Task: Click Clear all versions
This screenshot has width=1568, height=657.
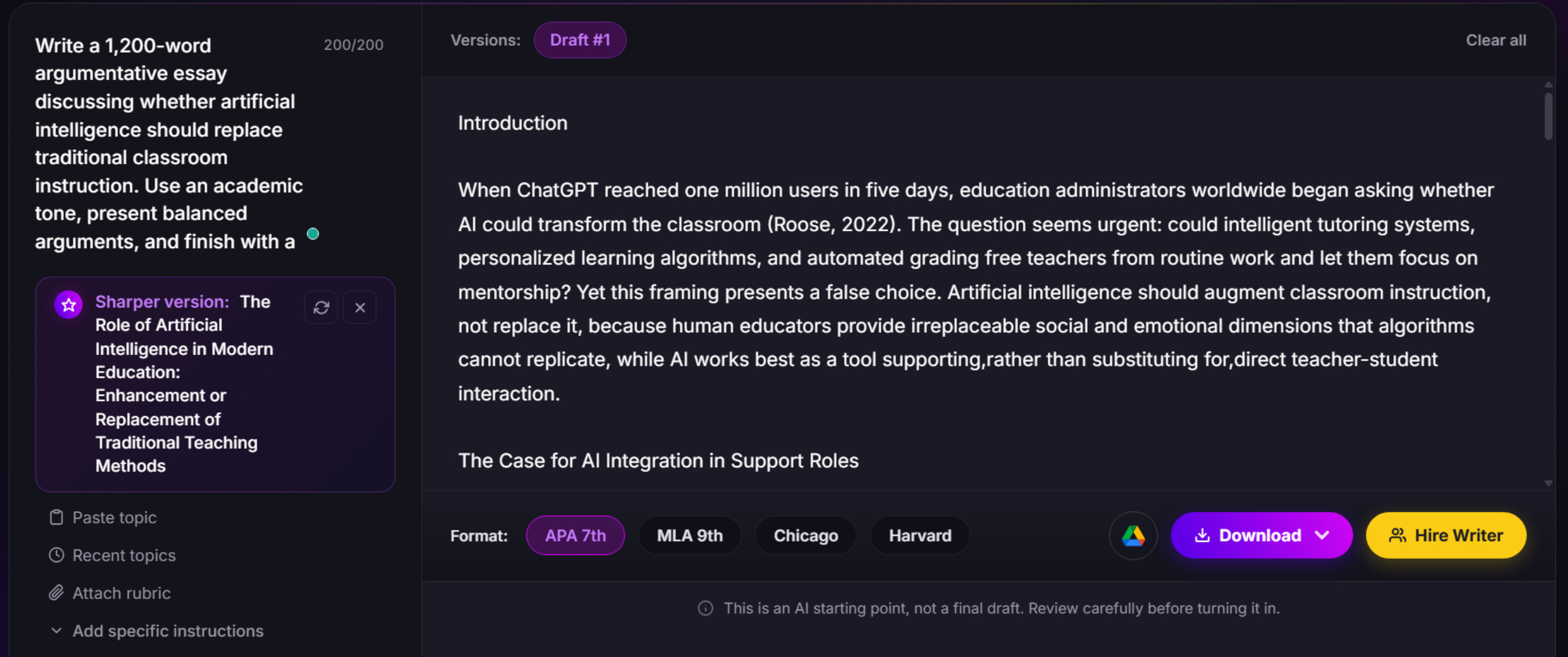Action: [1496, 40]
